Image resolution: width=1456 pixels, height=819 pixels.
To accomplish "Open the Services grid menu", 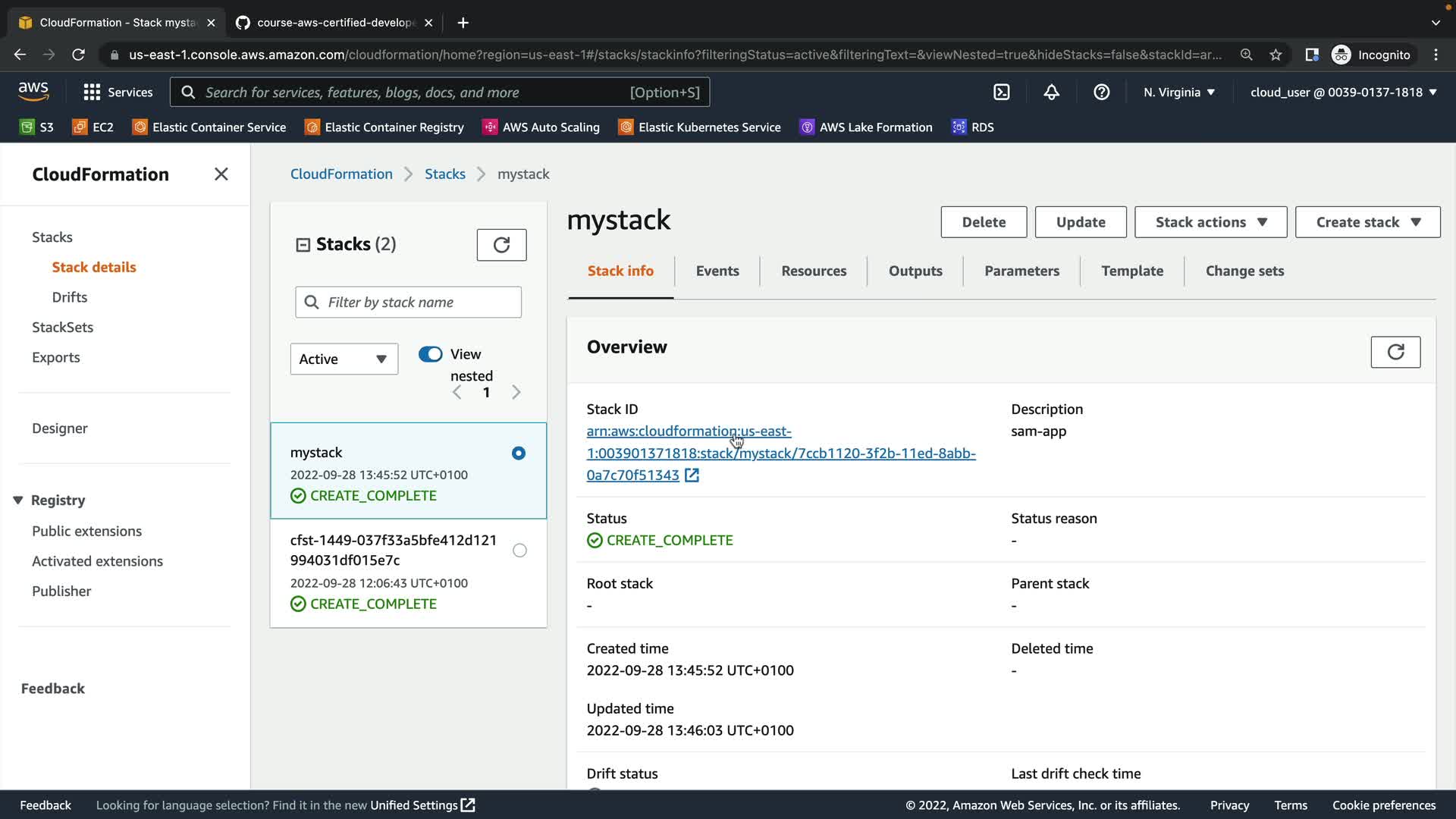I will coord(92,93).
